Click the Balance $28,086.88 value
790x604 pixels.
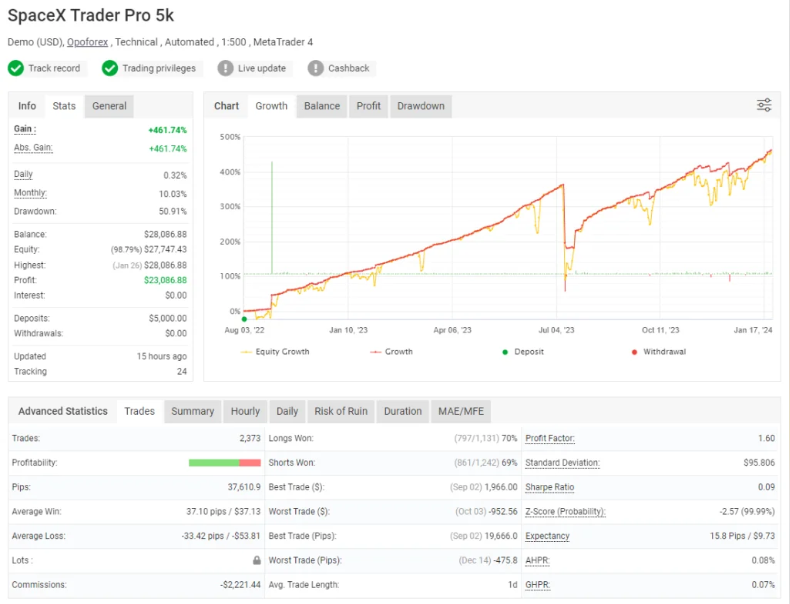pyautogui.click(x=165, y=234)
